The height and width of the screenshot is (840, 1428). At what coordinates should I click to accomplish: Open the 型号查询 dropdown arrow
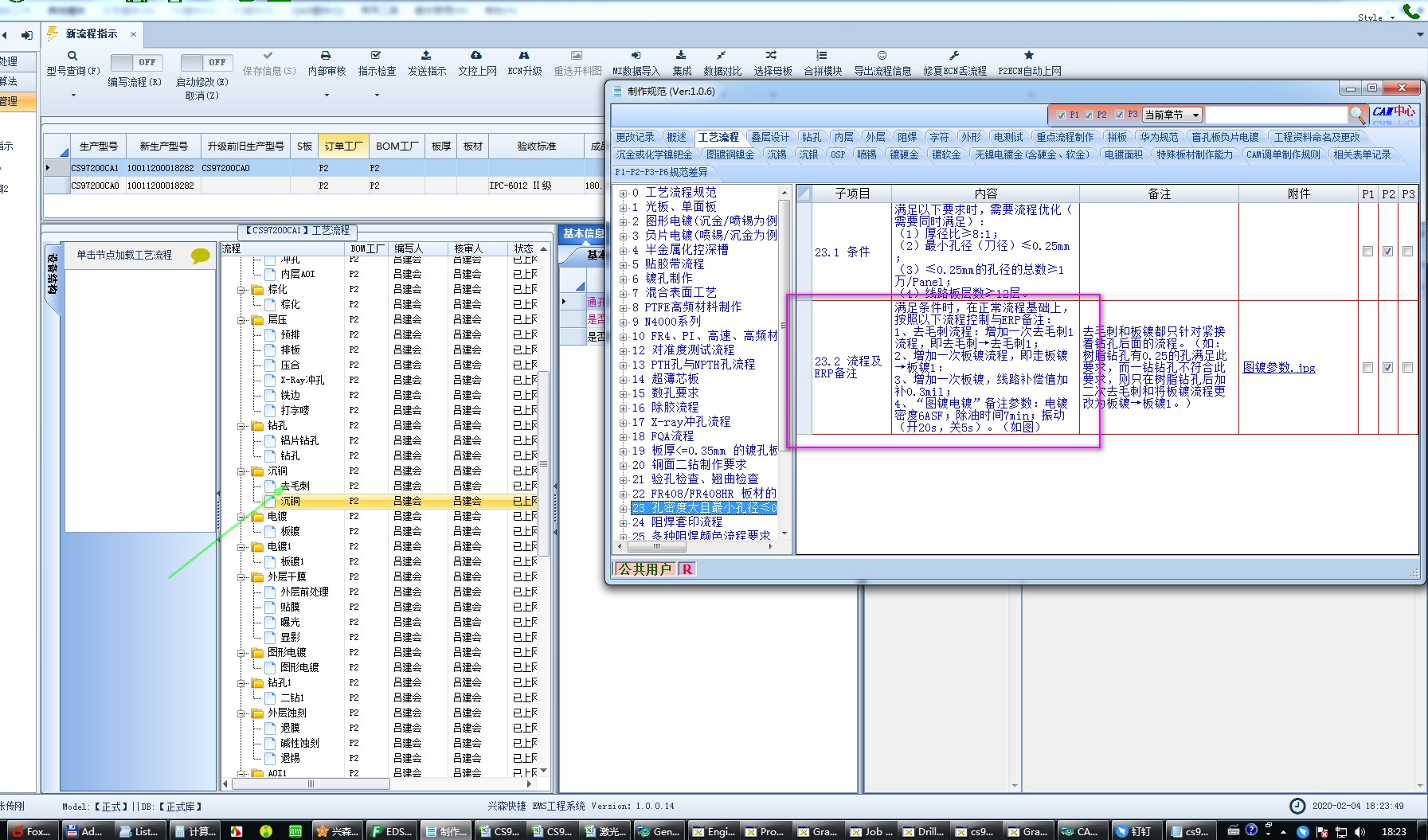[x=73, y=96]
